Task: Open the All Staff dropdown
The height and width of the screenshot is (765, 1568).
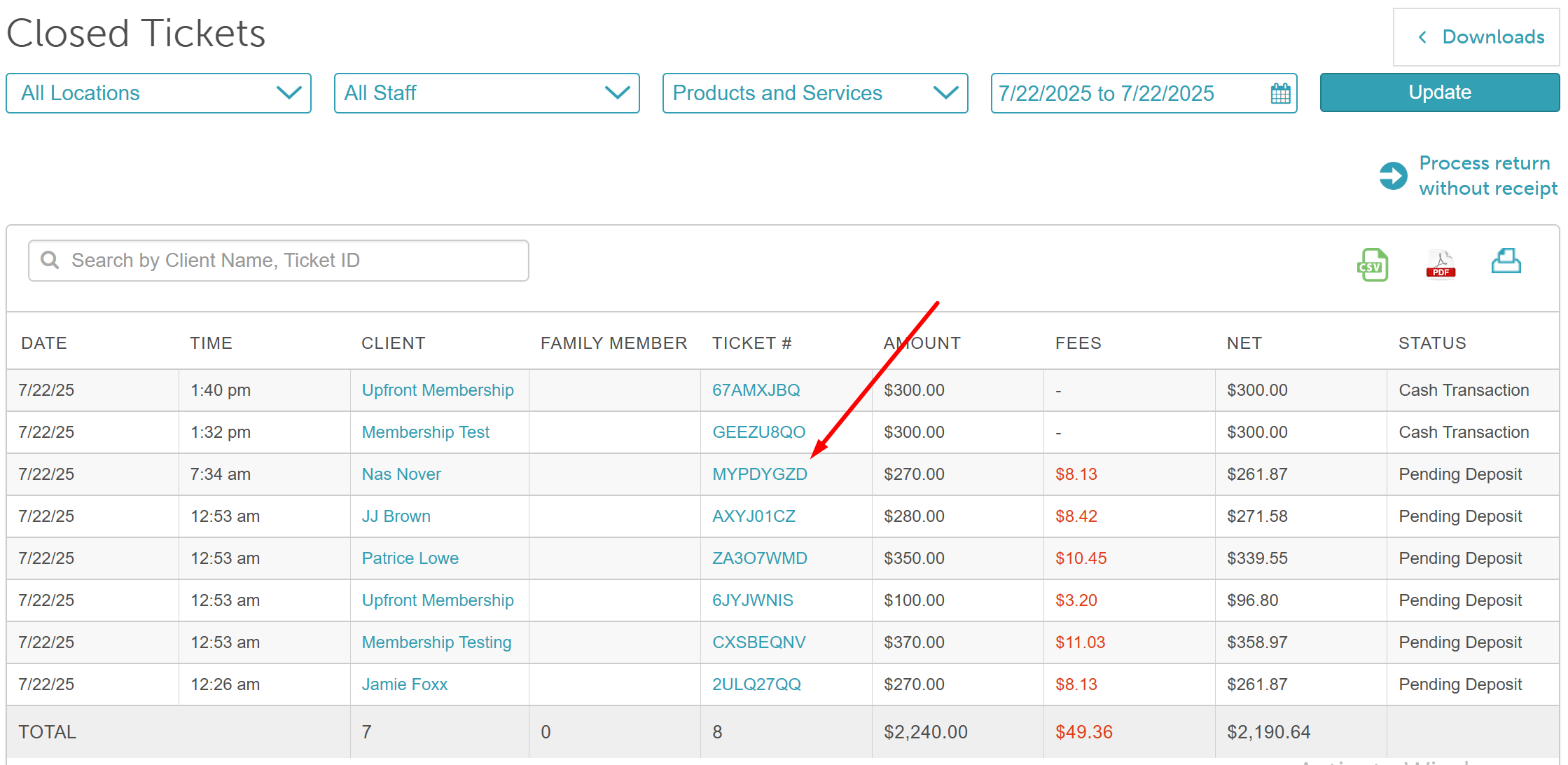Action: tap(486, 93)
